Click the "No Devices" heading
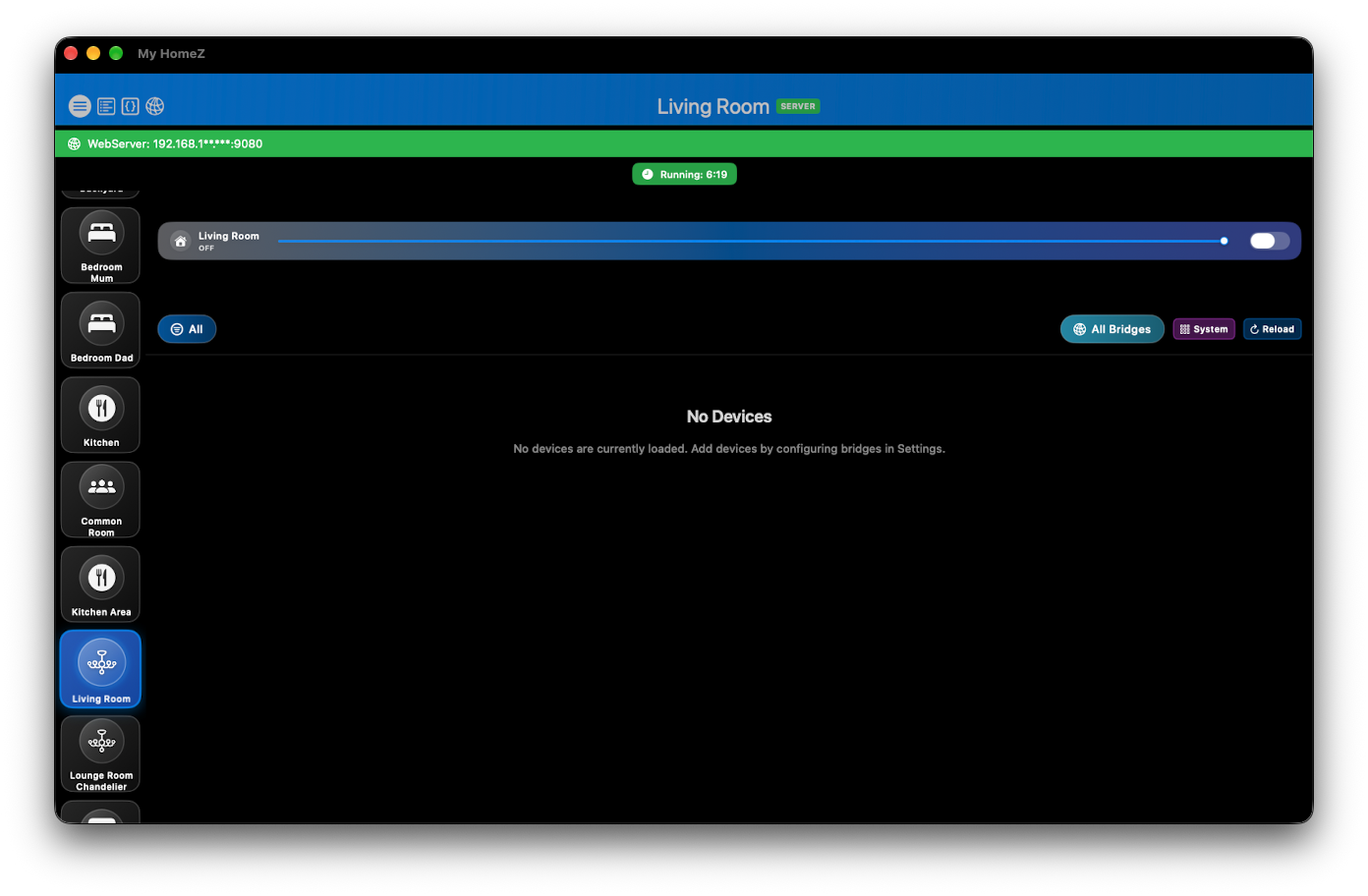Screen dimensions: 1368x896 click(729, 417)
